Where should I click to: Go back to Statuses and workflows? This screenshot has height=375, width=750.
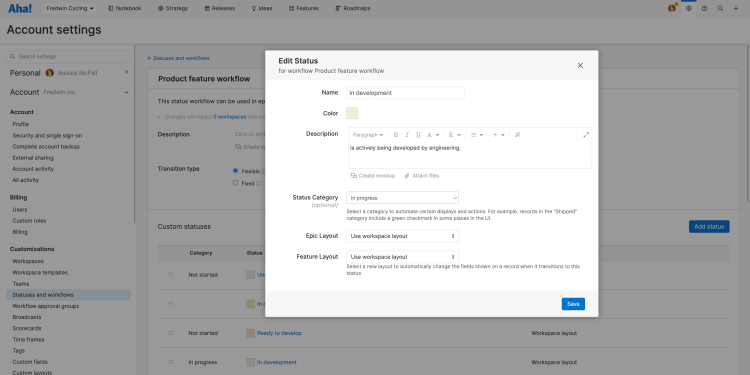178,58
